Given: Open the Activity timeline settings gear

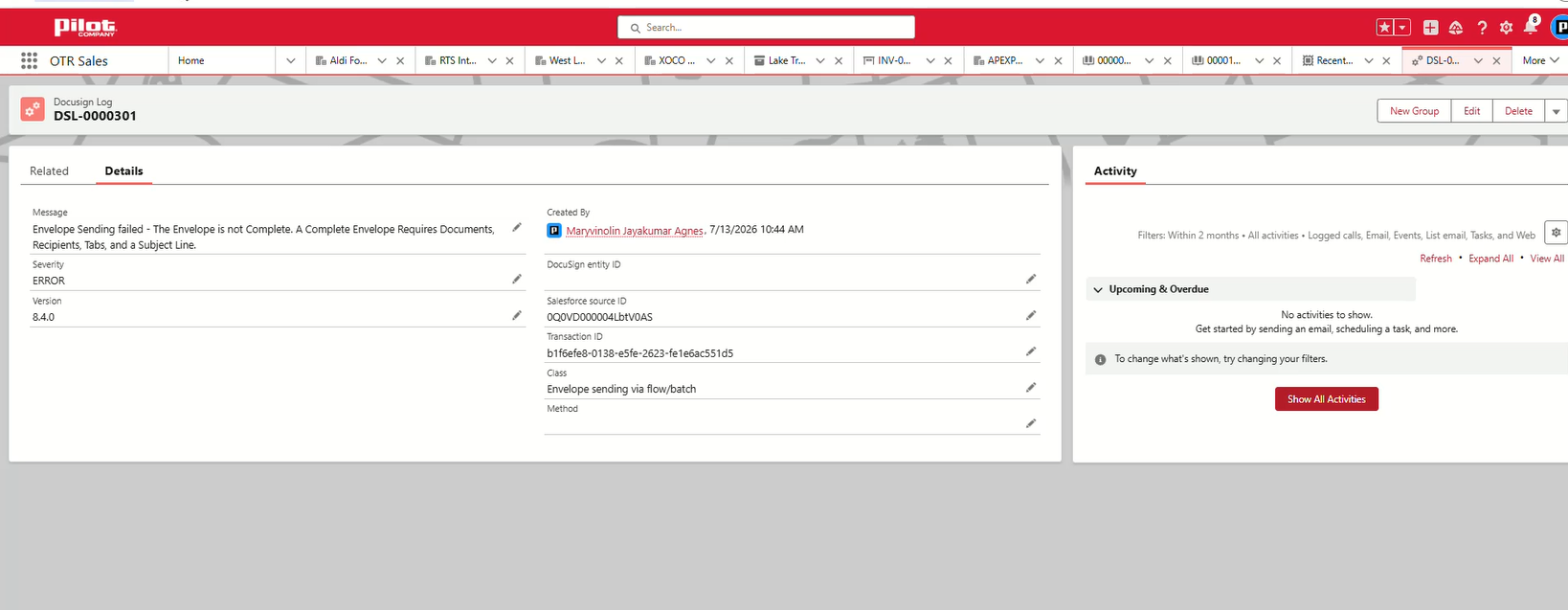Looking at the screenshot, I should coord(1556,233).
